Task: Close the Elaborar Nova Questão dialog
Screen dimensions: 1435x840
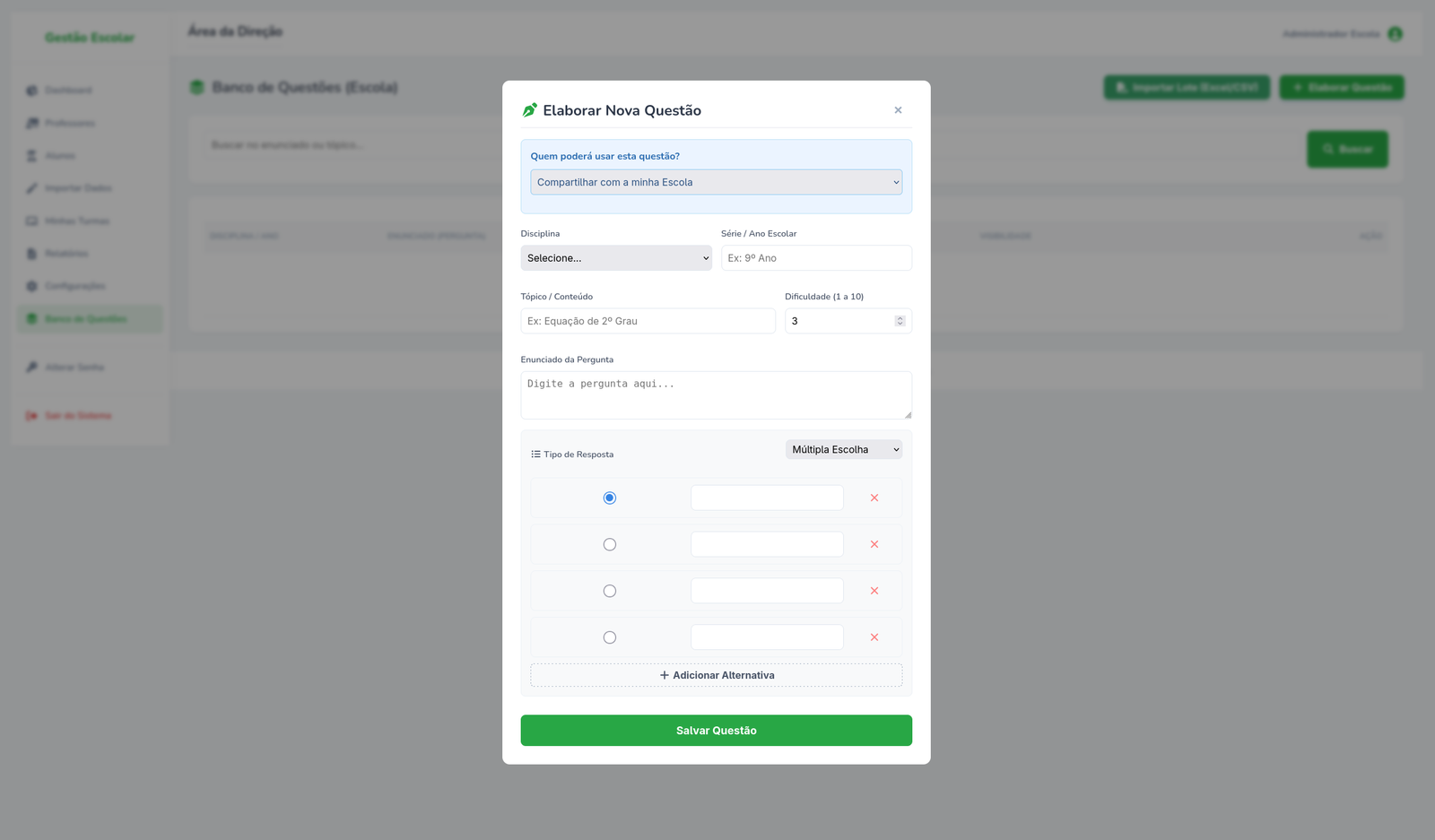Action: pyautogui.click(x=898, y=110)
